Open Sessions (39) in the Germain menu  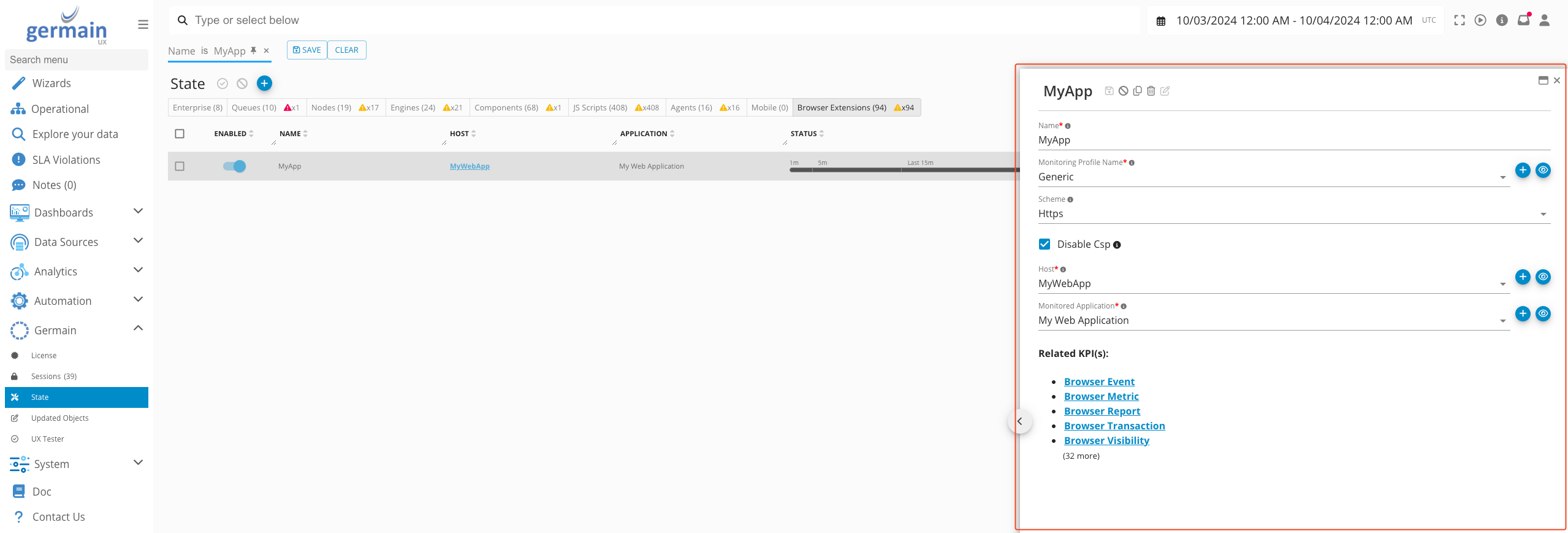click(x=54, y=377)
